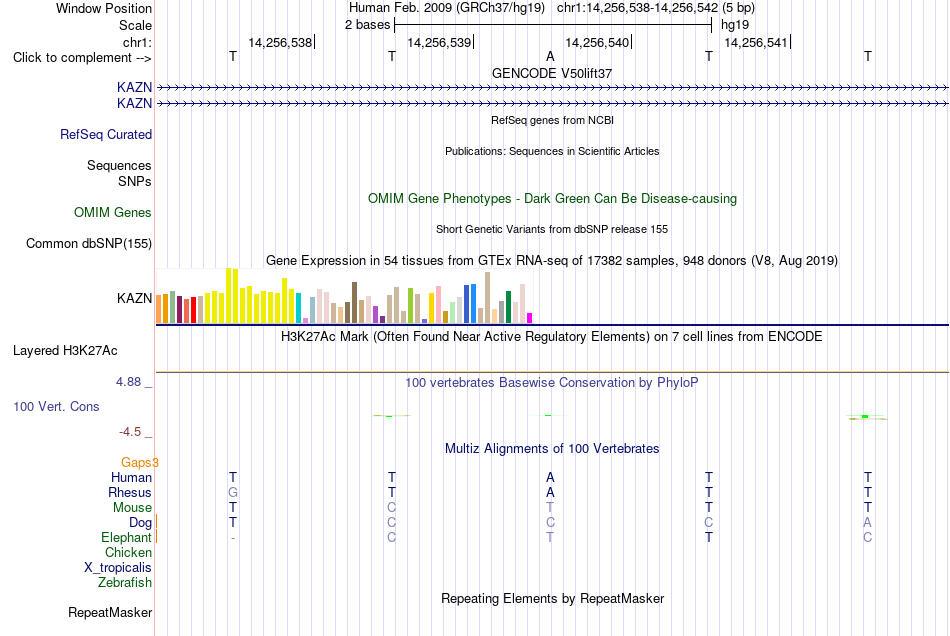950x636 pixels.
Task: Click the 4.88 PhyloP axis value
Action: (128, 382)
